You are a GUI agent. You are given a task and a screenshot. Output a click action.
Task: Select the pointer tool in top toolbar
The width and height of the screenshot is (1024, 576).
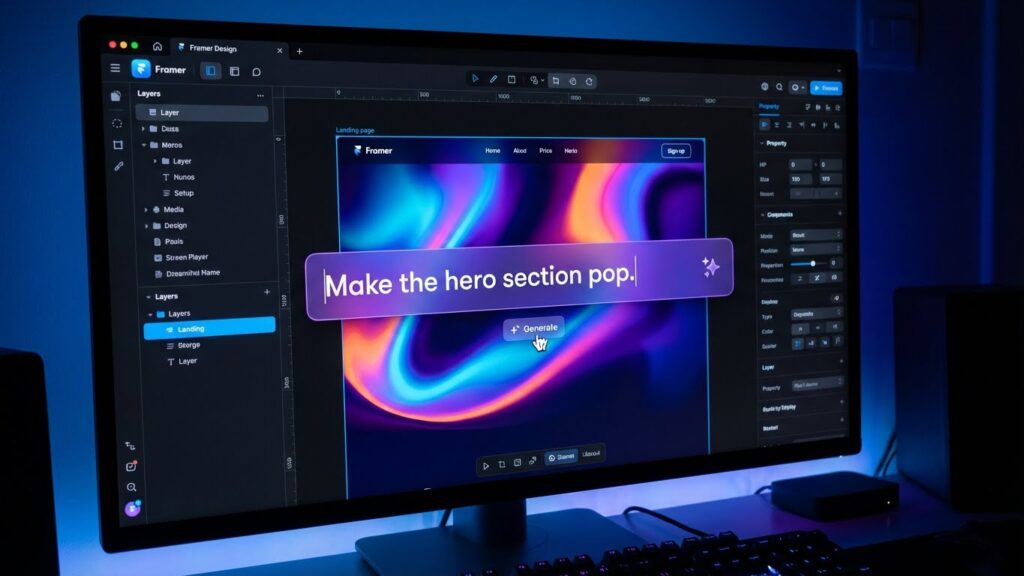tap(475, 78)
